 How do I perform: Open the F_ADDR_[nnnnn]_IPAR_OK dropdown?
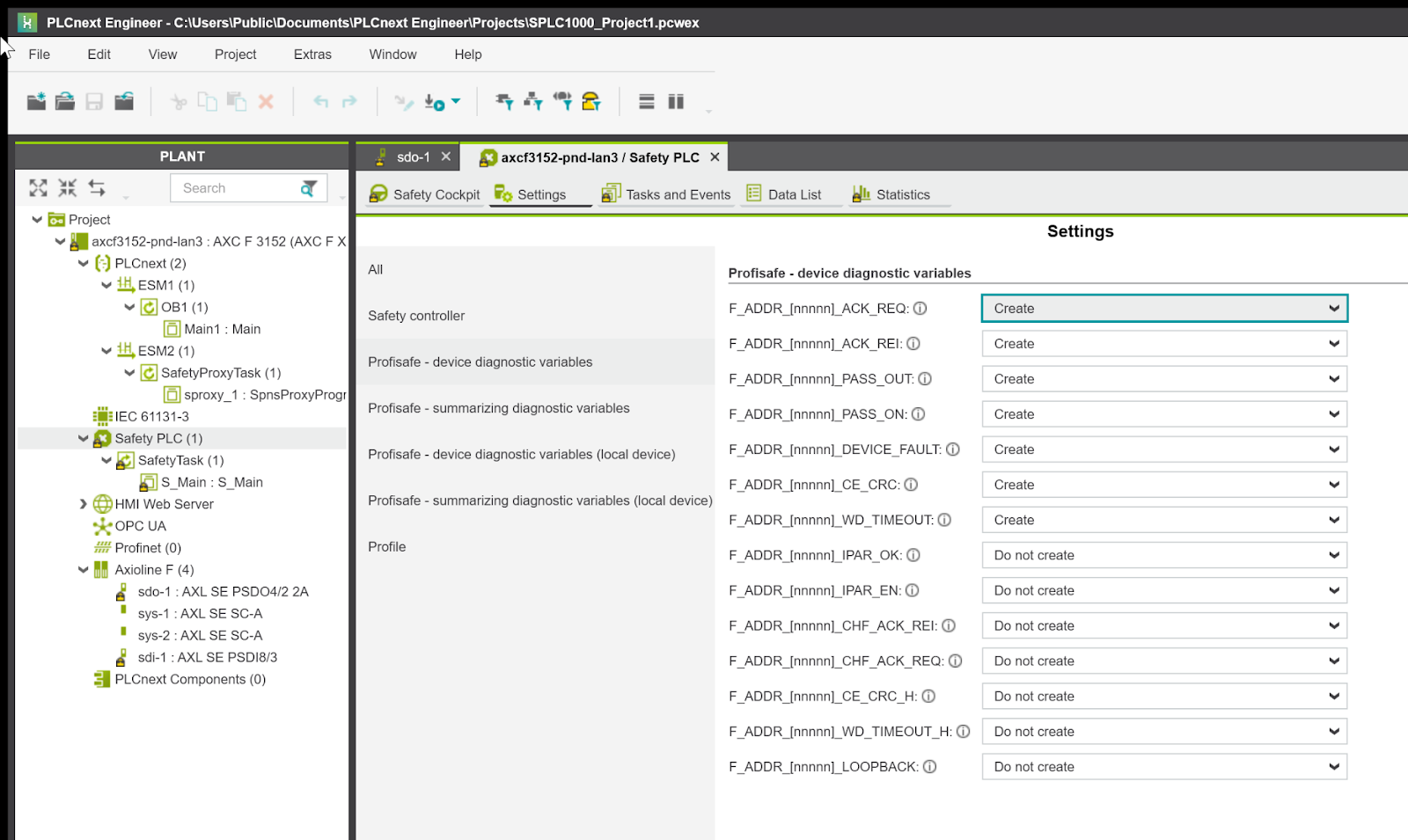point(1164,555)
